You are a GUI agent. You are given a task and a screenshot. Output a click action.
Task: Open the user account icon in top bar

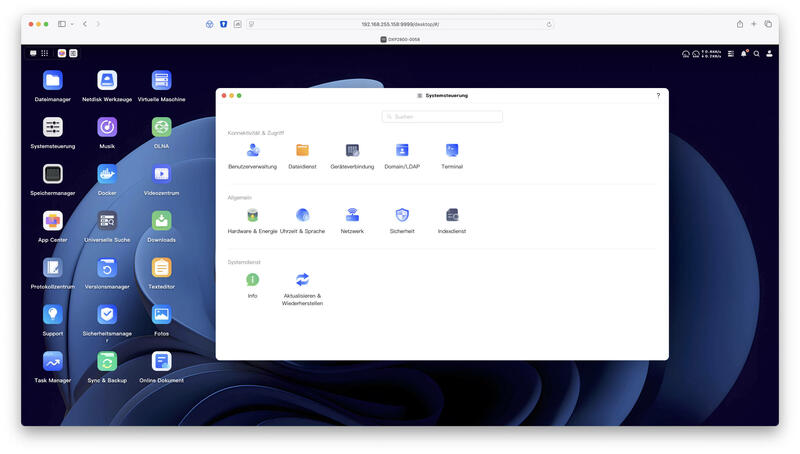769,54
